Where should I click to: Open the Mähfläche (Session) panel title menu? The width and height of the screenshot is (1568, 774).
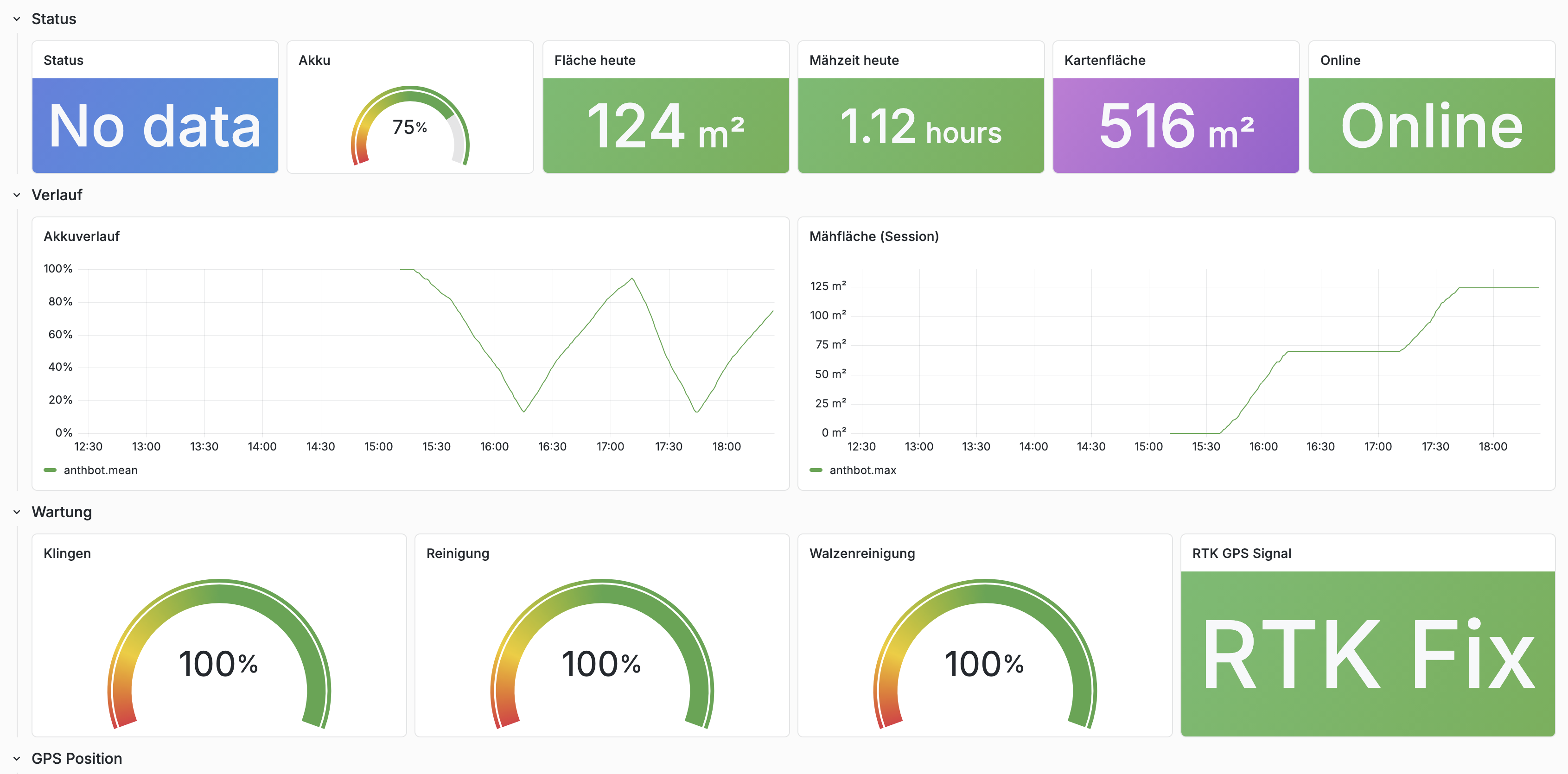point(874,236)
